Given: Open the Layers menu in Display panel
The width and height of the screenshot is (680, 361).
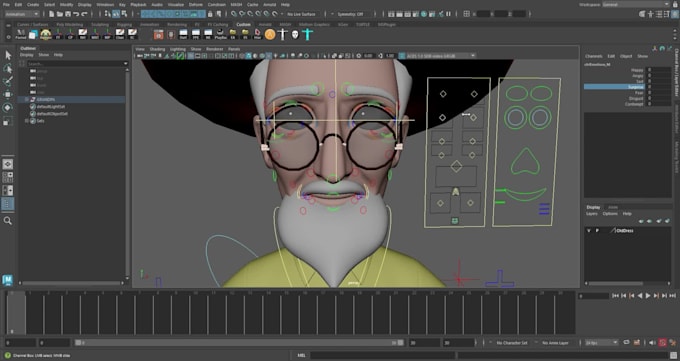Looking at the screenshot, I should [x=592, y=214].
